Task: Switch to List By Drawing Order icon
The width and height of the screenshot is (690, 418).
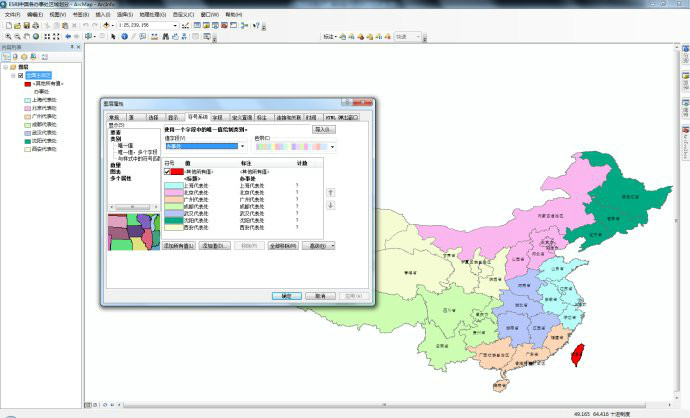Action: point(6,57)
